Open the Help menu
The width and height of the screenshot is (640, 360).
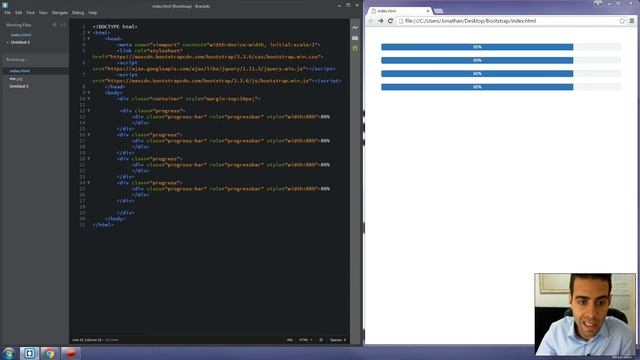[x=93, y=13]
